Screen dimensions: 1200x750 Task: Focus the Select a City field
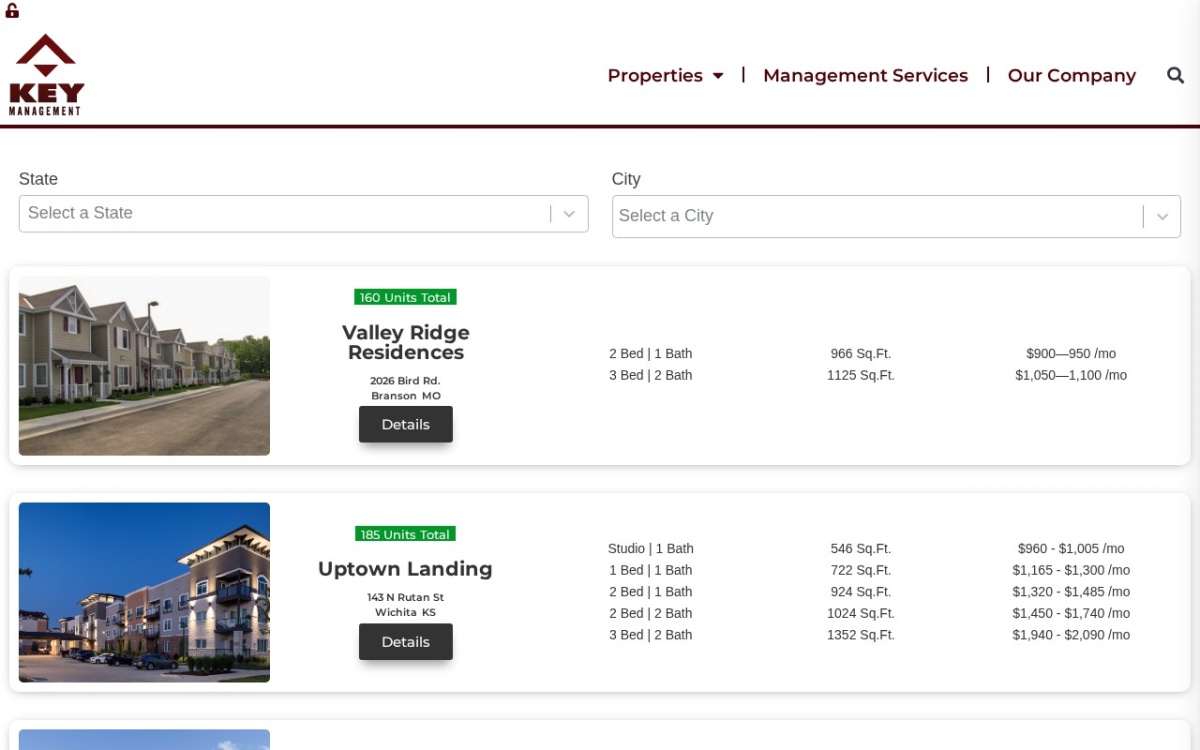pos(896,216)
